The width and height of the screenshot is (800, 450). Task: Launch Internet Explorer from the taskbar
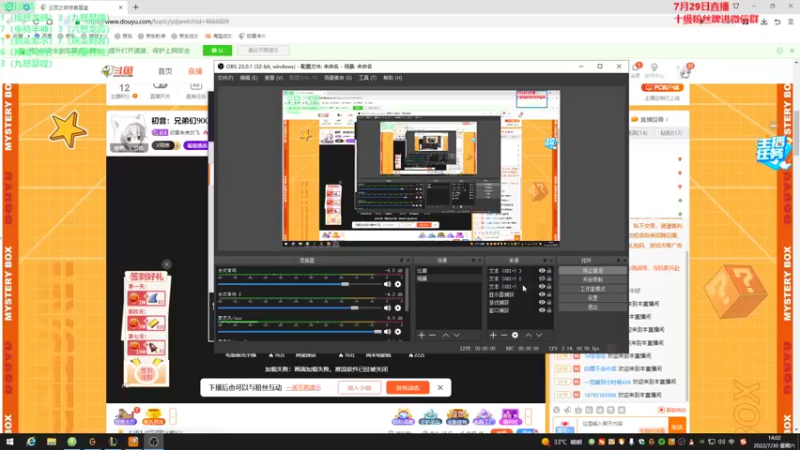[31, 442]
